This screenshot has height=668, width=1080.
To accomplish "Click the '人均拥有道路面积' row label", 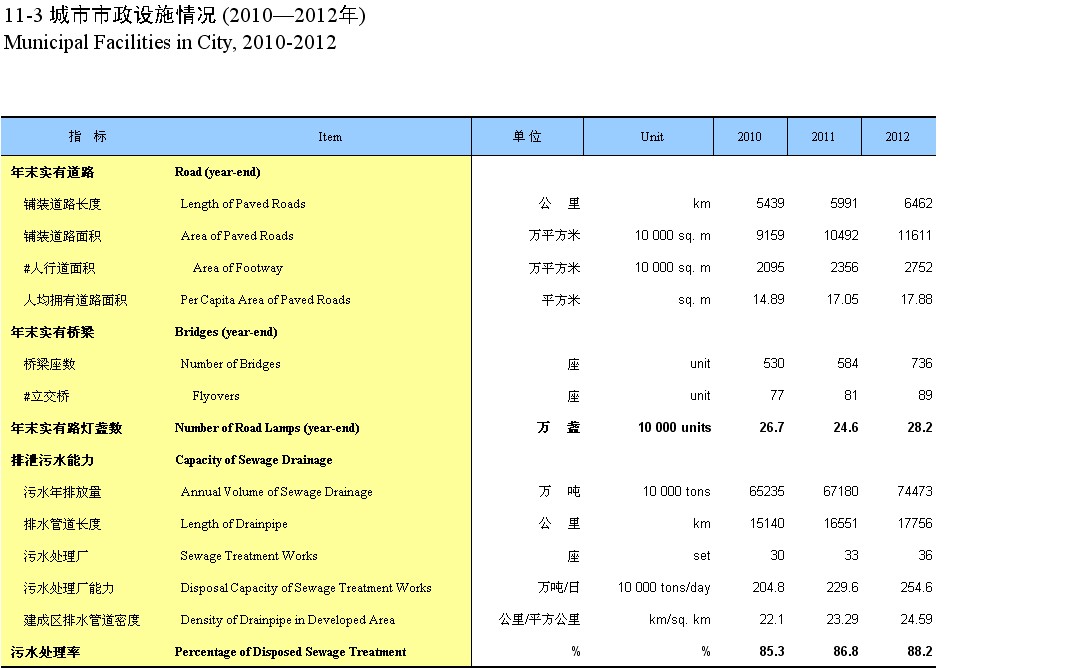I will click(75, 300).
